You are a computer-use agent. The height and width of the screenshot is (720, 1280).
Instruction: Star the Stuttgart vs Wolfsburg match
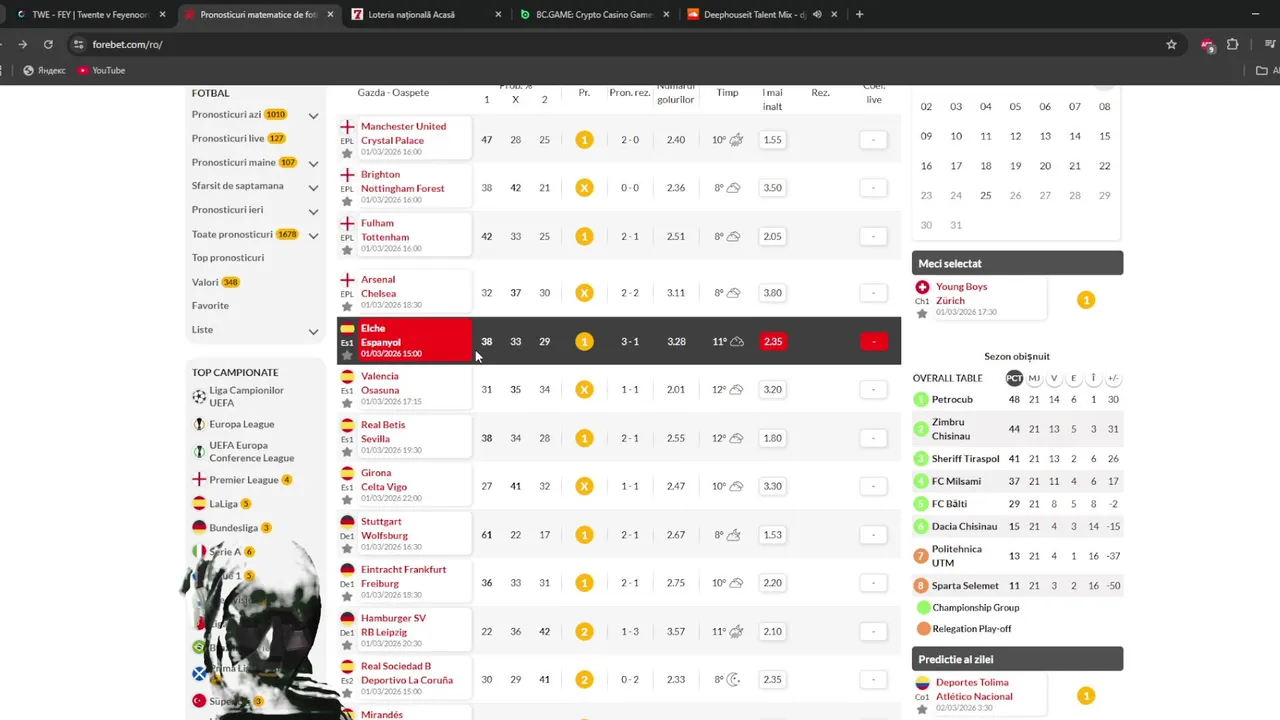[347, 548]
